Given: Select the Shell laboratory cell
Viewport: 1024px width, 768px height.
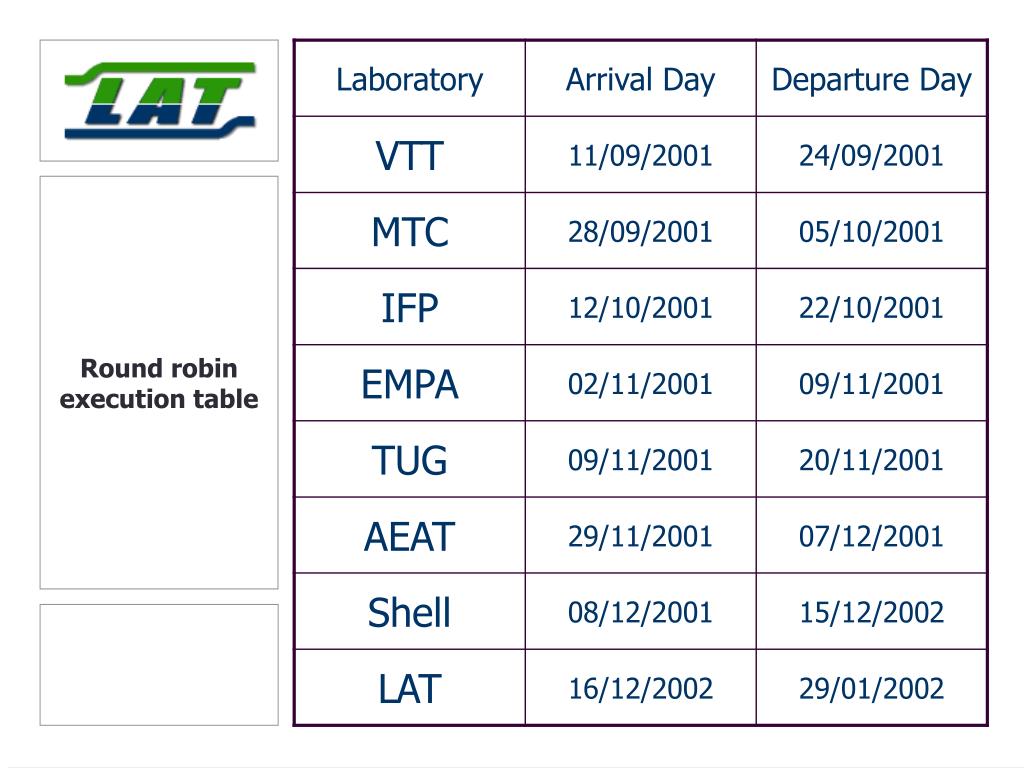Looking at the screenshot, I should pyautogui.click(x=409, y=612).
